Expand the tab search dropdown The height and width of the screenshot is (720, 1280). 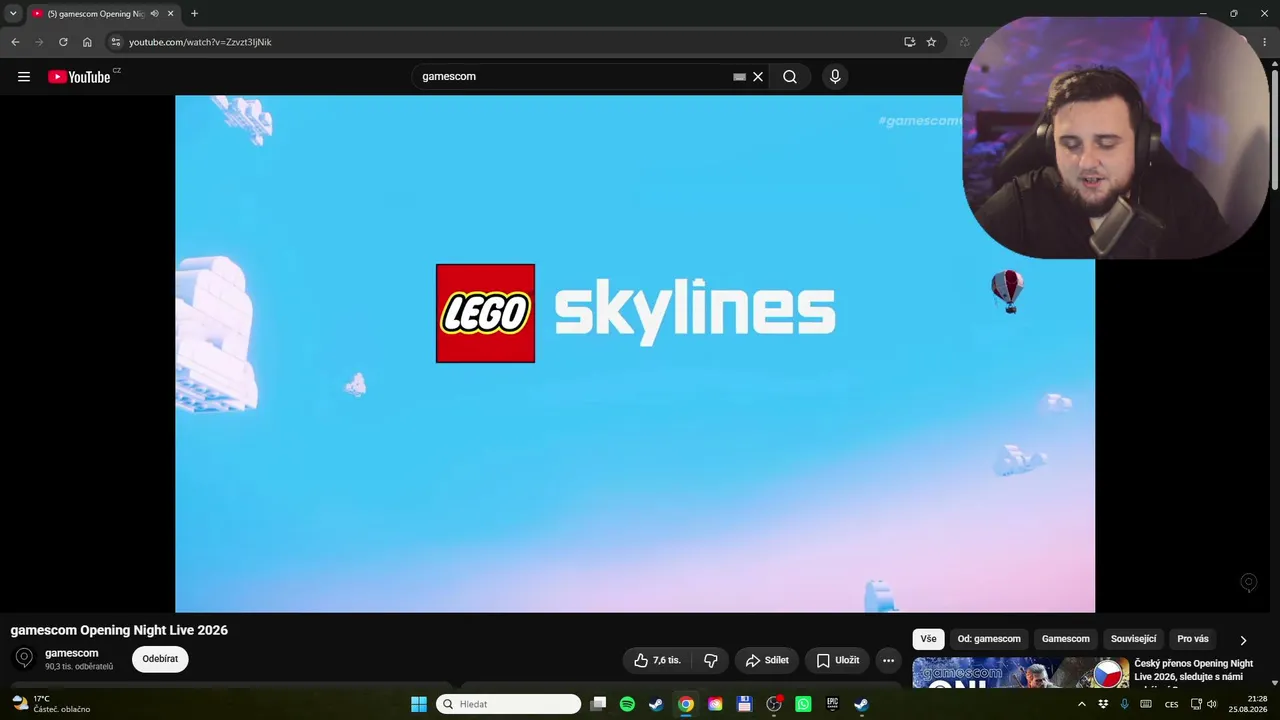click(x=13, y=14)
